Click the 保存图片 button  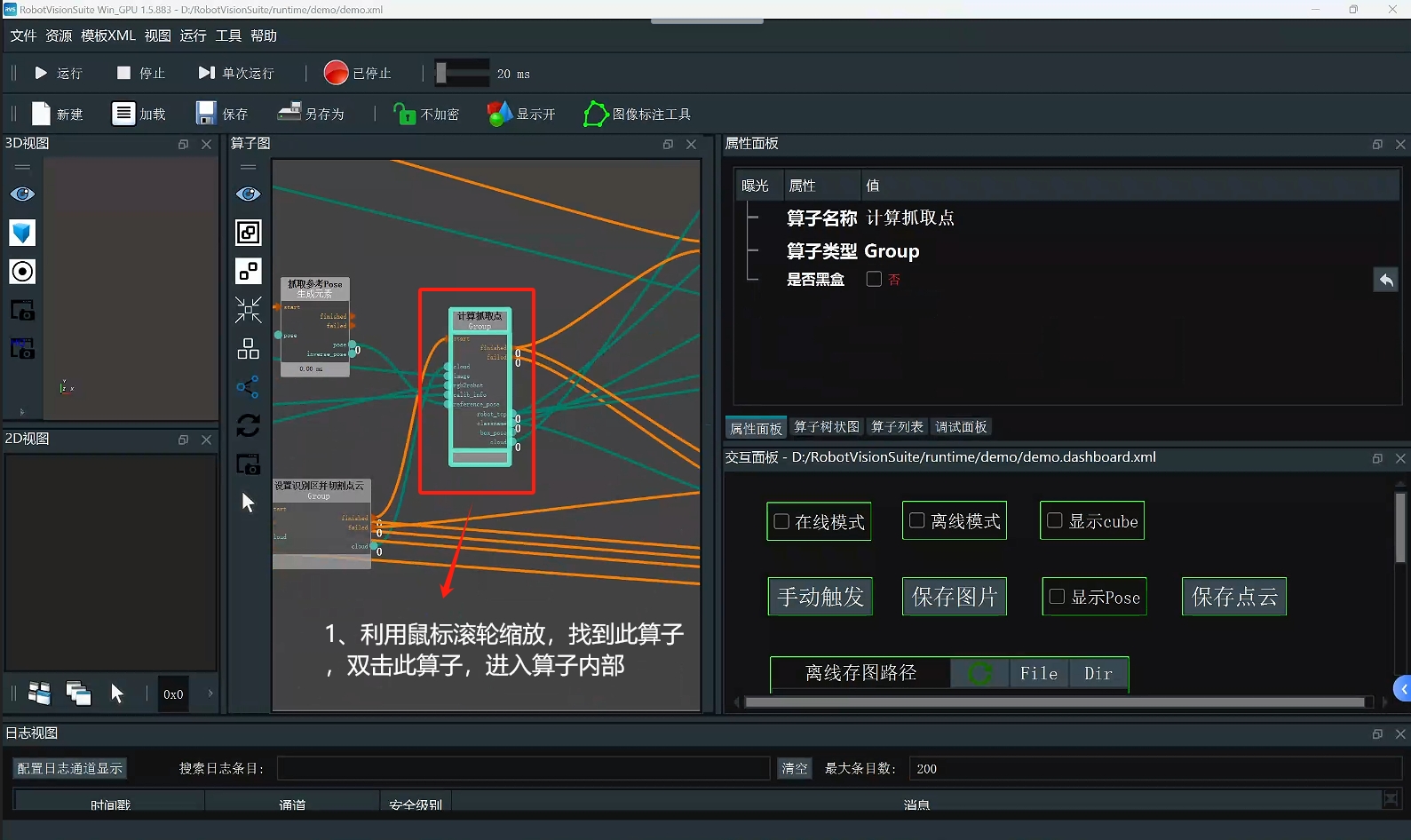click(x=955, y=597)
